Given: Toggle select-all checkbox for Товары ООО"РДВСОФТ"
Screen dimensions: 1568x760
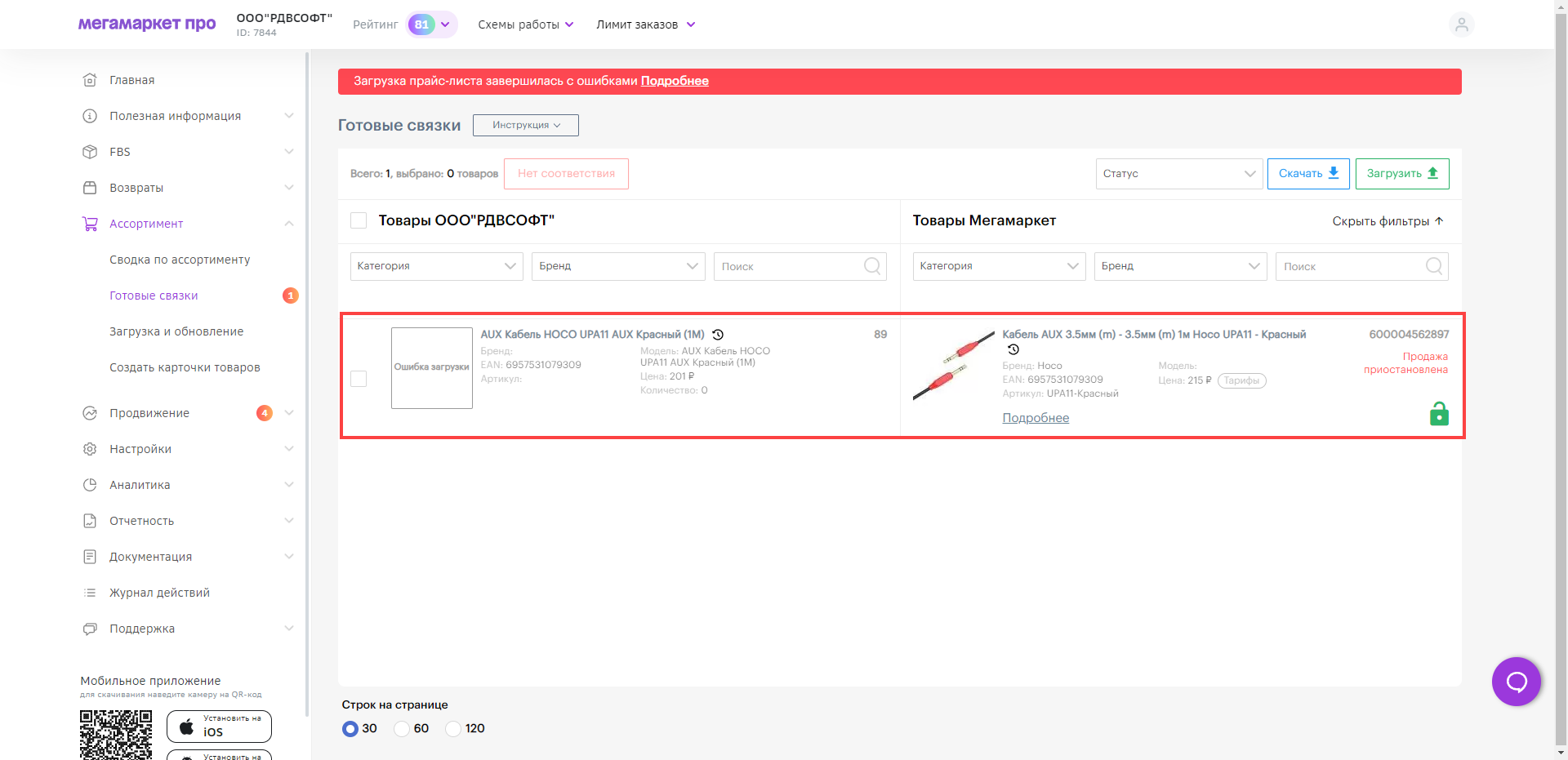Looking at the screenshot, I should pyautogui.click(x=359, y=220).
